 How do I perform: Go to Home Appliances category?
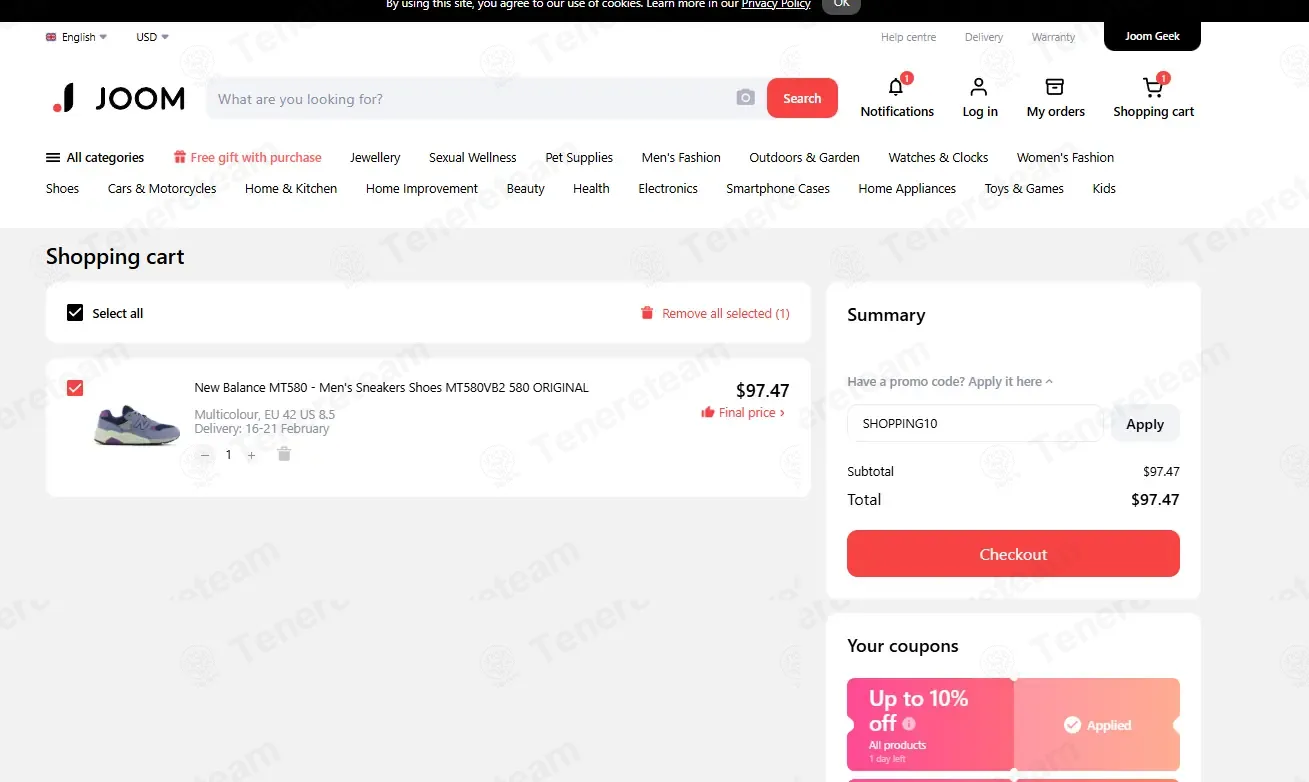[907, 188]
